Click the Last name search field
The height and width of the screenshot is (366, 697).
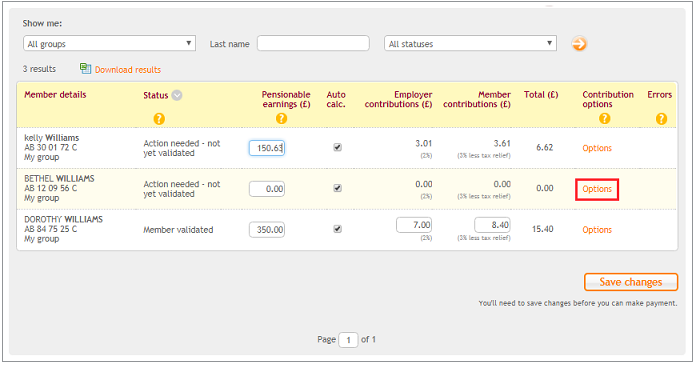313,43
